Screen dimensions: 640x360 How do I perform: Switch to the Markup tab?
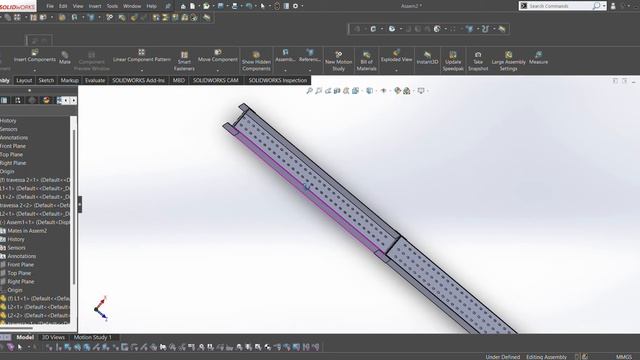tap(69, 80)
